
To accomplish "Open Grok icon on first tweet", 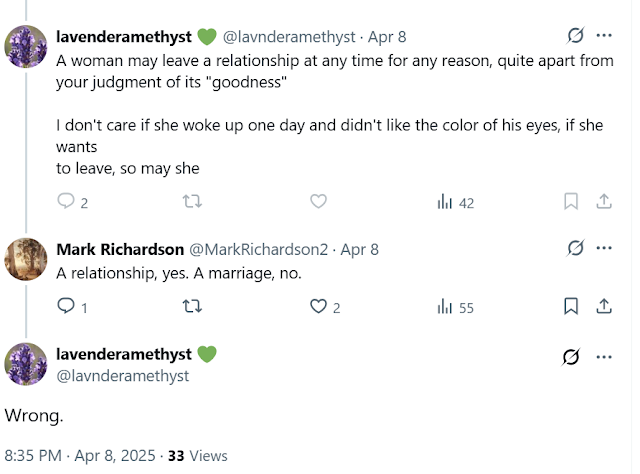I will 576,36.
